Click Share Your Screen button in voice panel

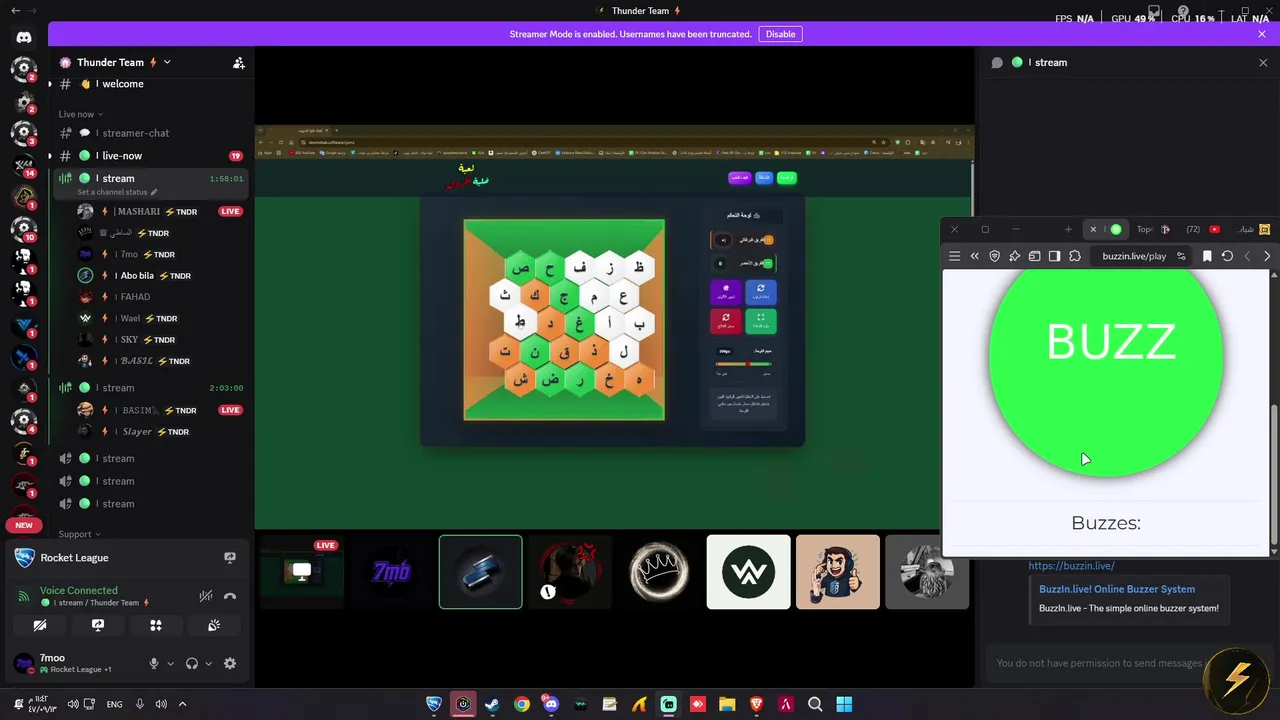98,625
